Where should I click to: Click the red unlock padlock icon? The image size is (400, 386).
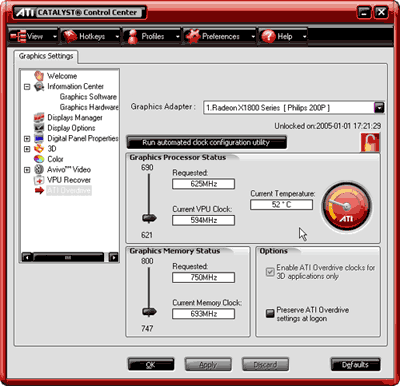click(x=370, y=142)
